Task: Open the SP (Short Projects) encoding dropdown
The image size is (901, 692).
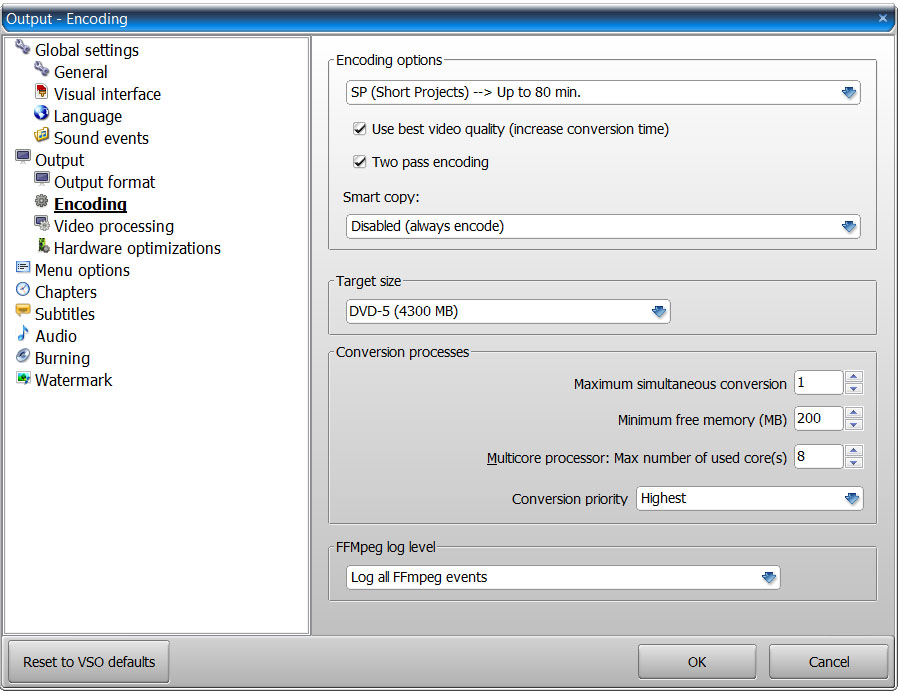Action: [x=603, y=93]
